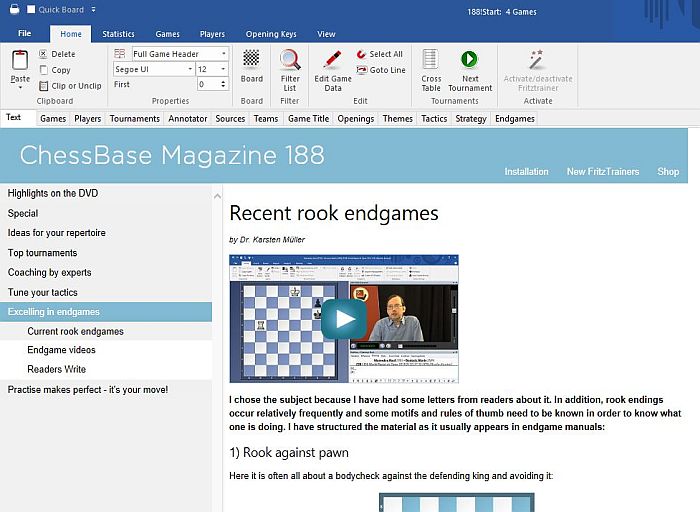Viewport: 700px width, 512px height.
Task: Click the Paste clipboard icon
Action: (20, 60)
